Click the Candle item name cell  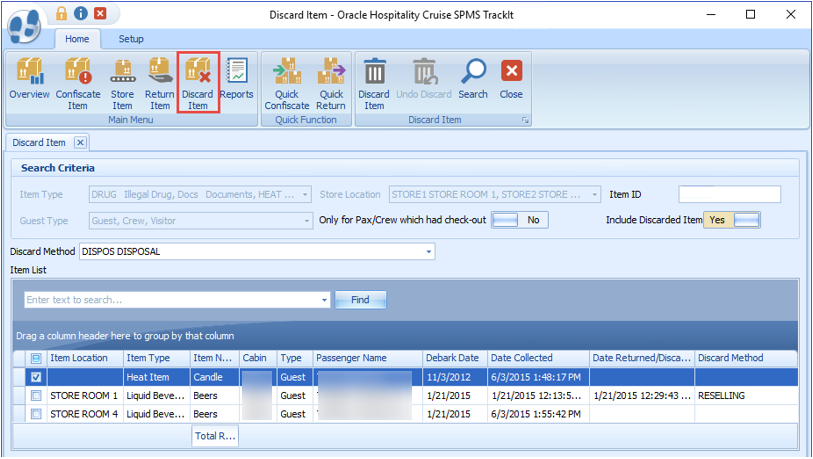pos(215,377)
